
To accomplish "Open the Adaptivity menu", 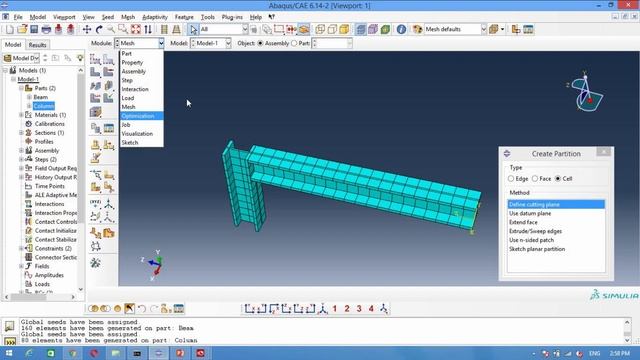I will point(155,17).
